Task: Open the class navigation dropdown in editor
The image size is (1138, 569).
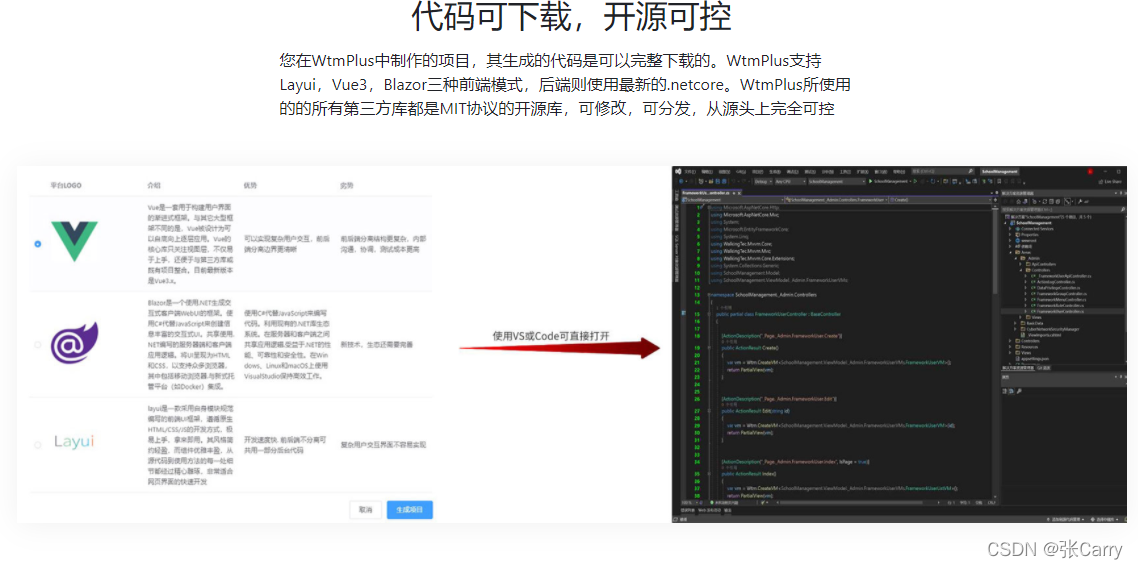Action: pyautogui.click(x=837, y=200)
